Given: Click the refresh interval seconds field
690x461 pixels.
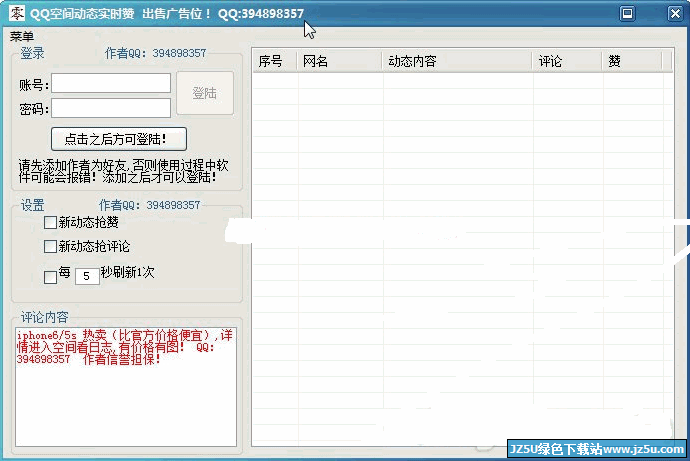Looking at the screenshot, I should tap(87, 276).
